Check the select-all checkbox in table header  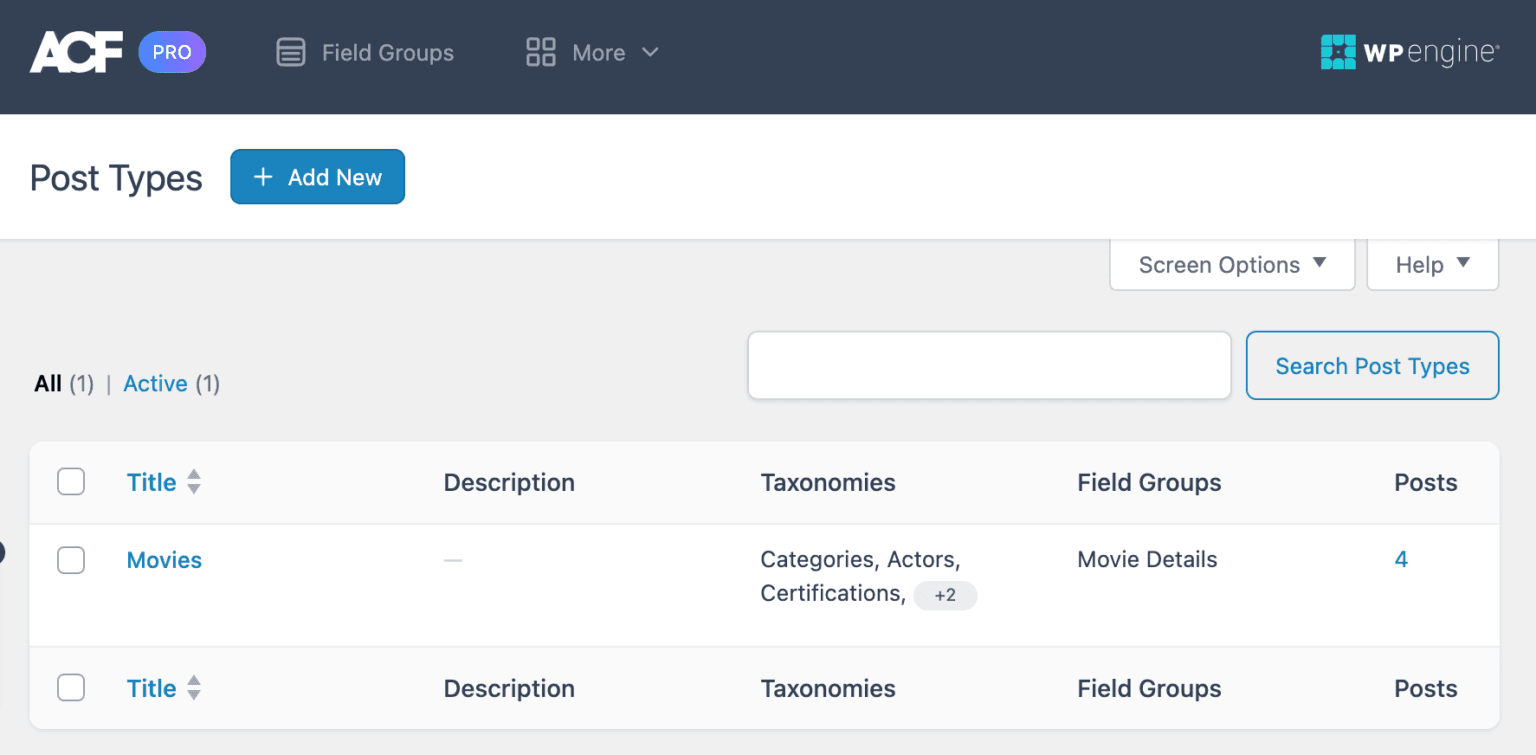(71, 481)
